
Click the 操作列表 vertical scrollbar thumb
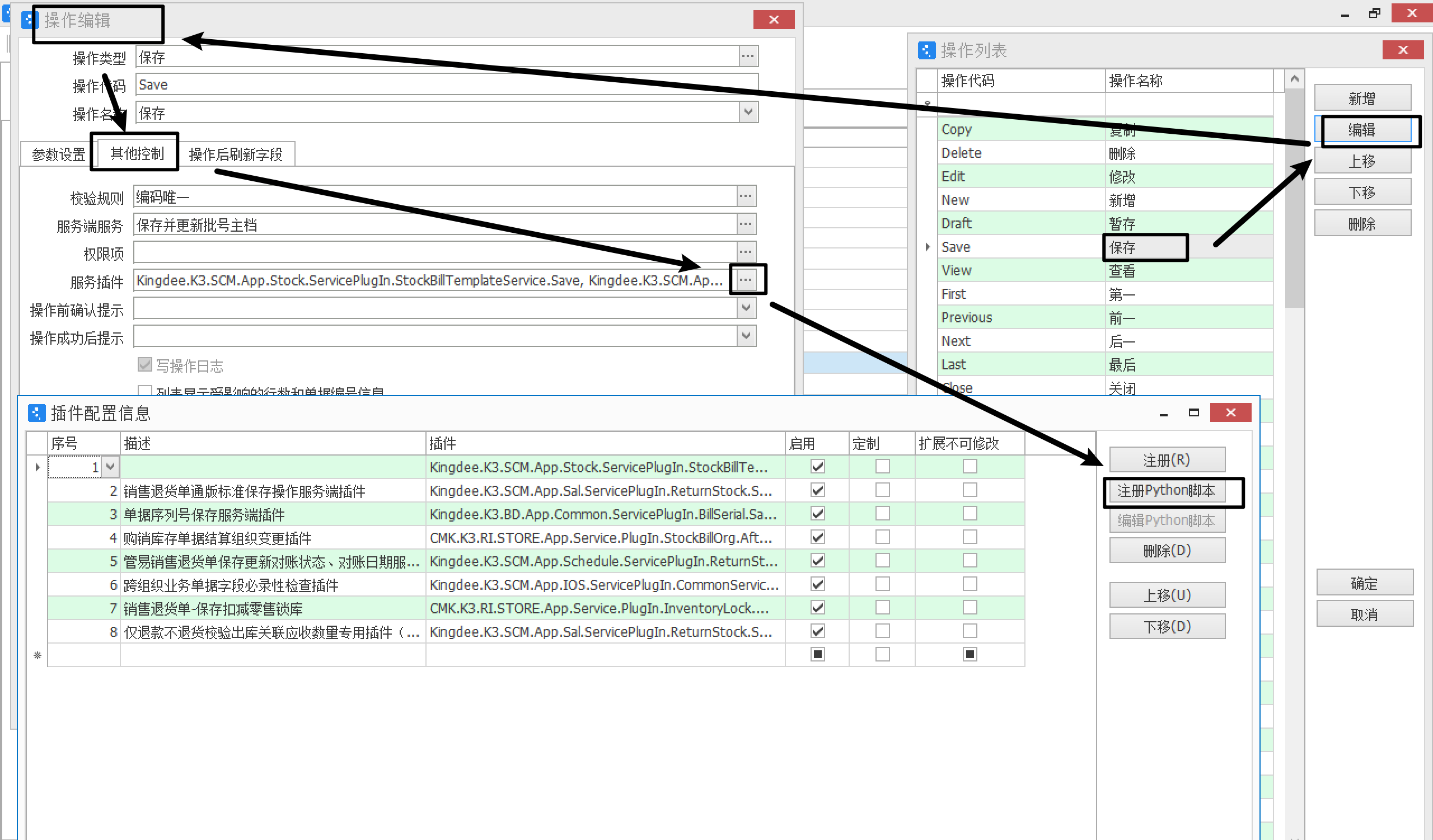click(x=1295, y=199)
